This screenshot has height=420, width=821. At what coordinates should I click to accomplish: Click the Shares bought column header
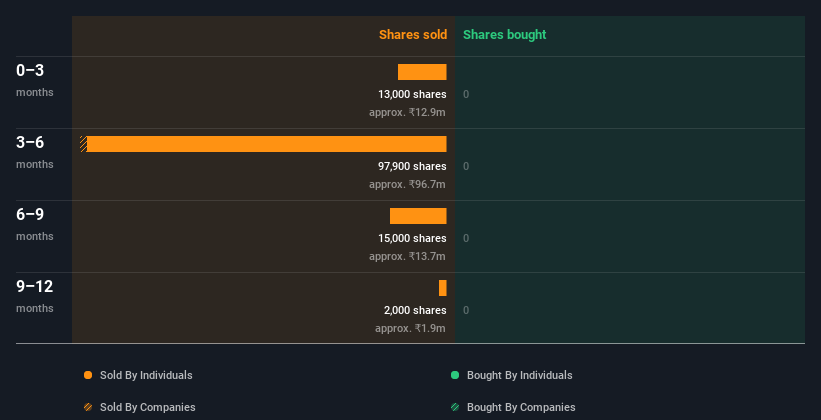pyautogui.click(x=505, y=35)
